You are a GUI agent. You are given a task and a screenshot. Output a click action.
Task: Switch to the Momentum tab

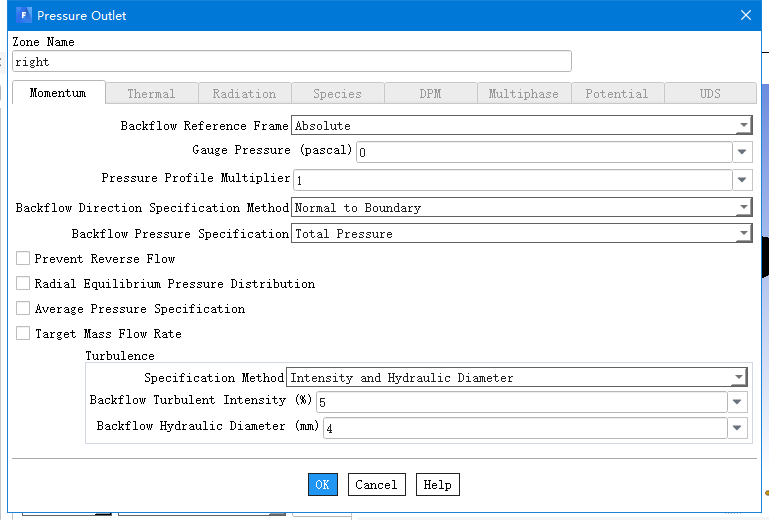58,93
